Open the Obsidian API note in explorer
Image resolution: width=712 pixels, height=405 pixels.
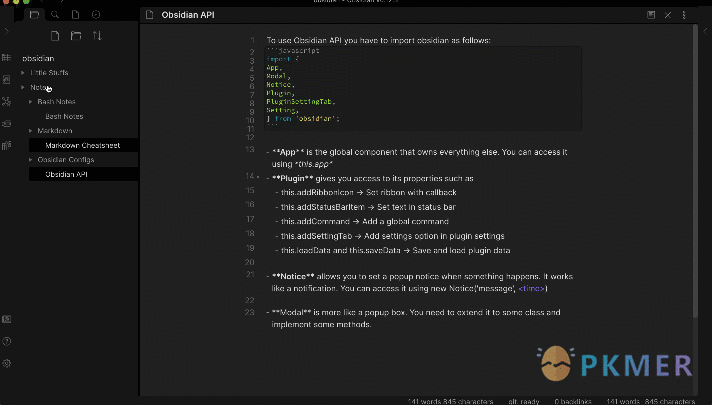point(66,174)
